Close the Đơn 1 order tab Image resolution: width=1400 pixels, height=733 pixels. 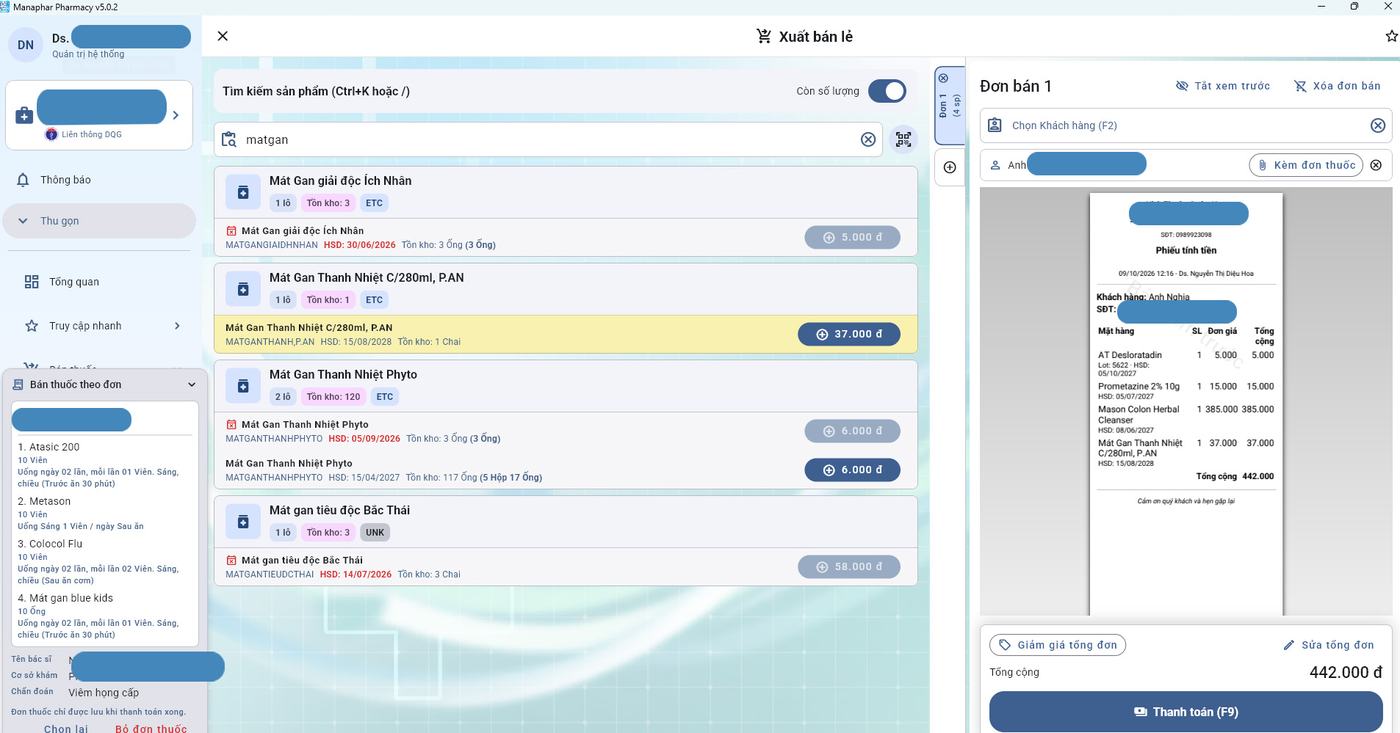pyautogui.click(x=943, y=78)
